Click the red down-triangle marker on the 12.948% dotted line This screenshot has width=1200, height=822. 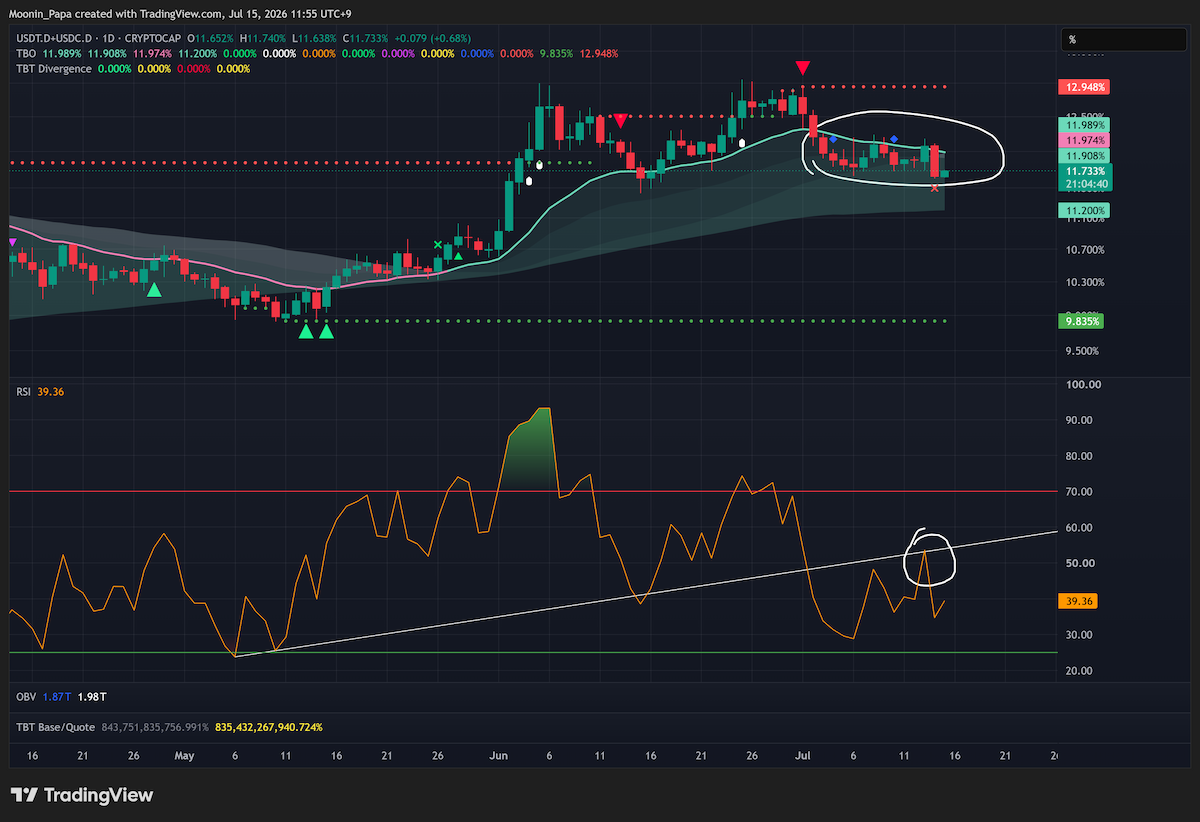[x=802, y=68]
